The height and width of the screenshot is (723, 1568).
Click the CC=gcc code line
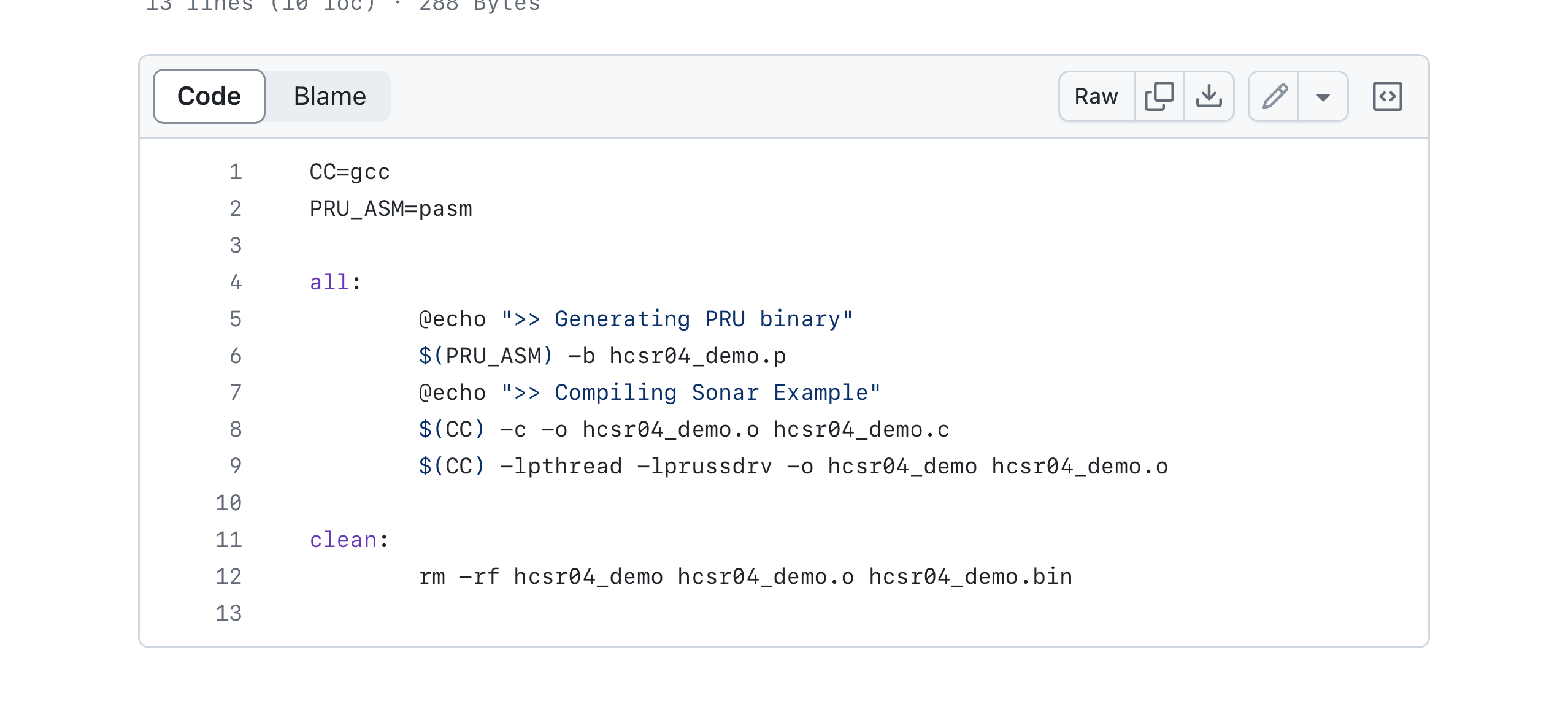point(350,172)
